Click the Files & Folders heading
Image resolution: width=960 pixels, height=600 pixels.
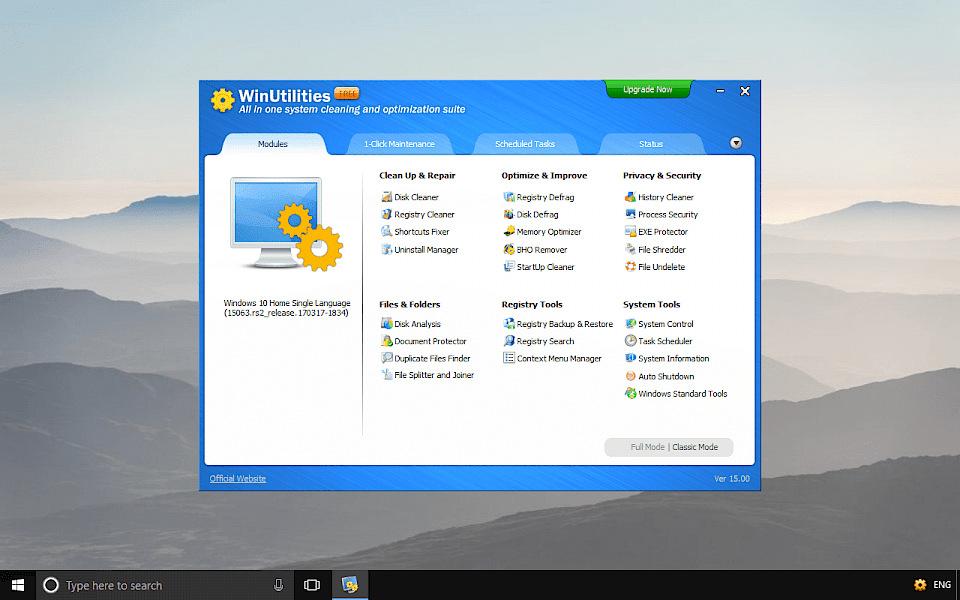click(410, 304)
